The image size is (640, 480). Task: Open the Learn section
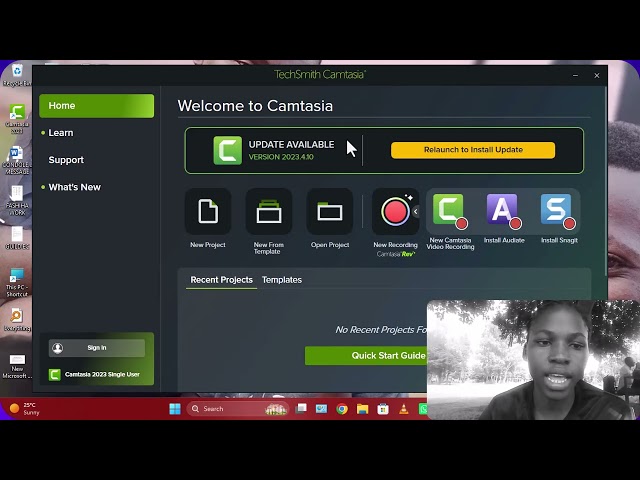coord(61,133)
